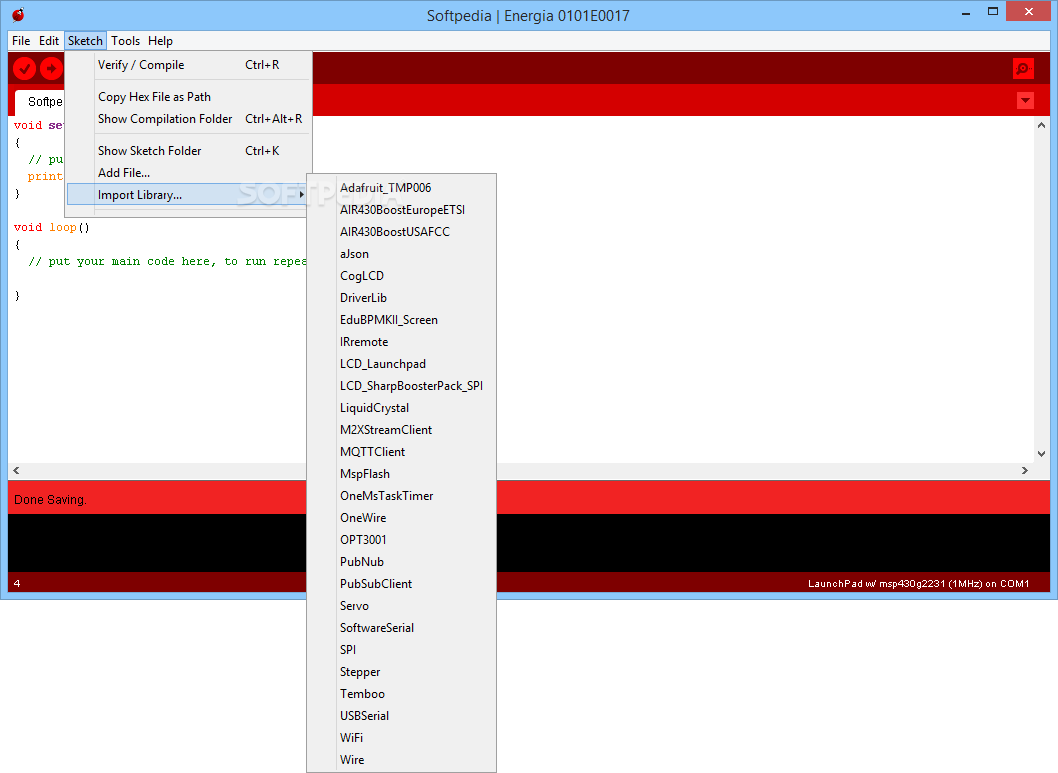This screenshot has width=1058, height=773.
Task: Import the Stepper library
Action: pyautogui.click(x=401, y=672)
